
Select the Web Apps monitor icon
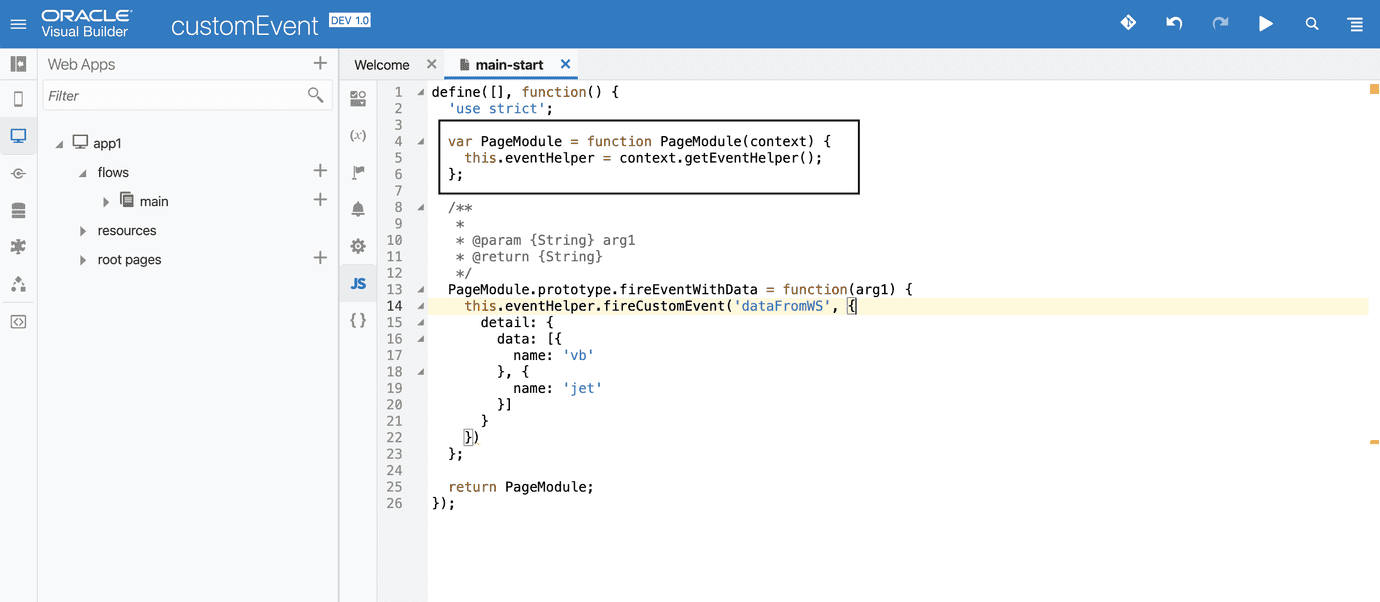(18, 136)
